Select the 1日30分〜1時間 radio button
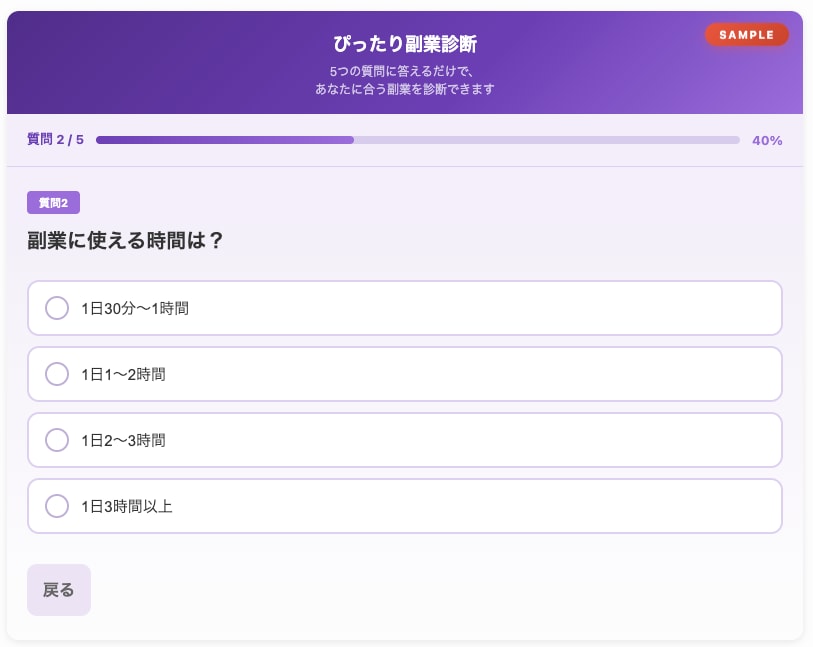This screenshot has height=647, width=813. pyautogui.click(x=57, y=308)
